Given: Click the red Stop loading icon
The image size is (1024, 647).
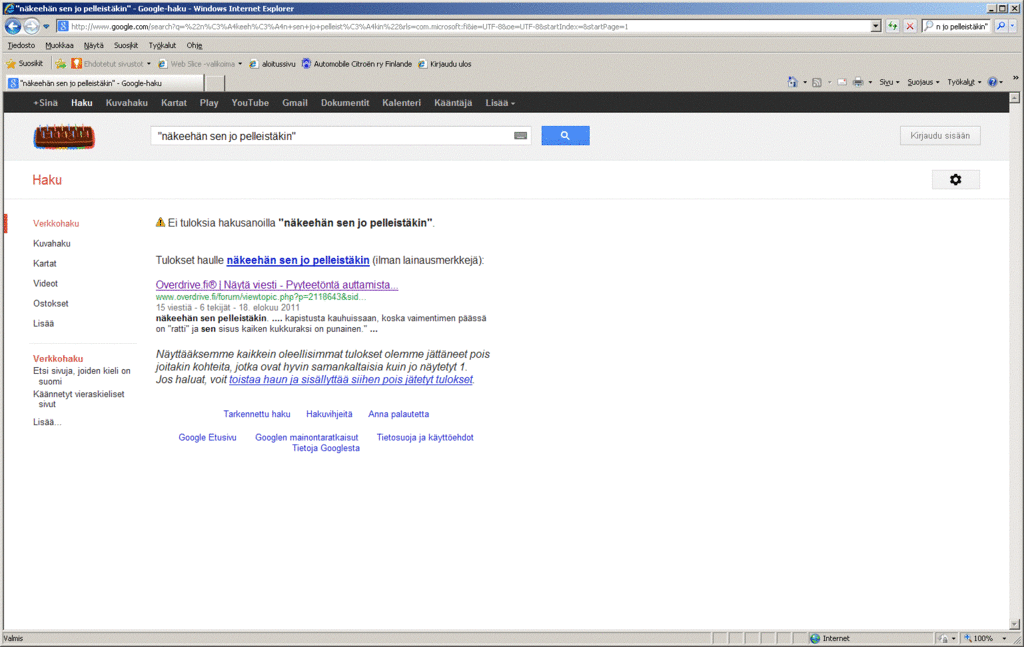Looking at the screenshot, I should (910, 26).
